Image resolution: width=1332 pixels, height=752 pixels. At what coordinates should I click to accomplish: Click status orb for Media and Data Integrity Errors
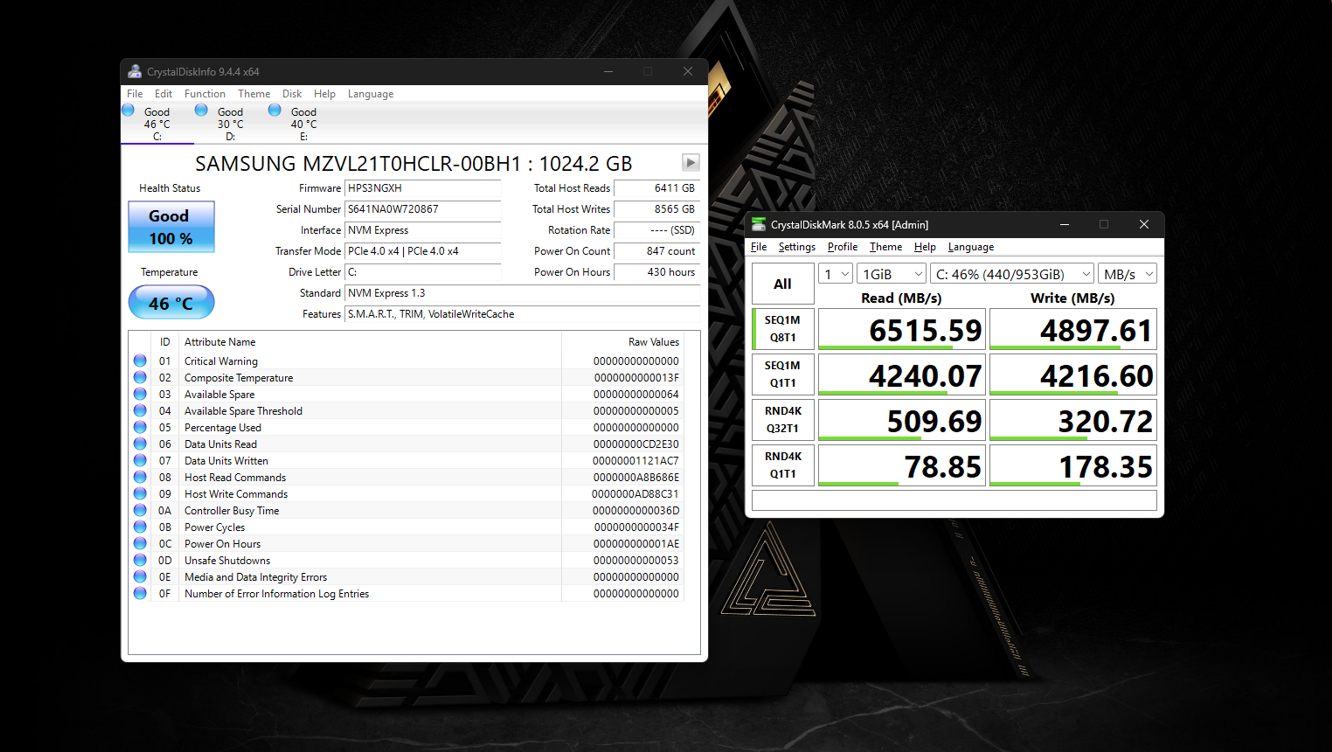(140, 576)
